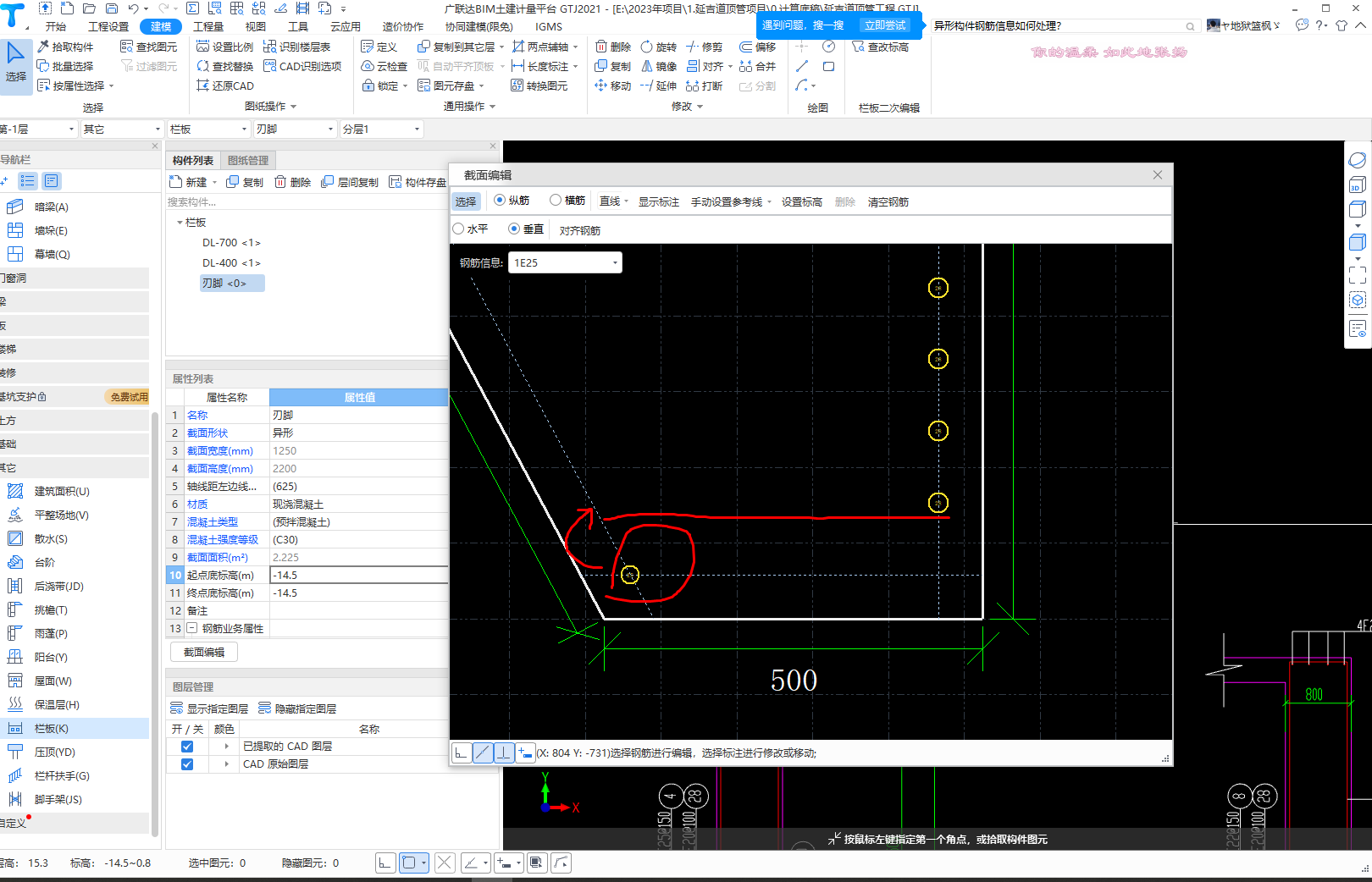The image size is (1372, 882).
Task: Click 偏移 offset tool
Action: 758,47
